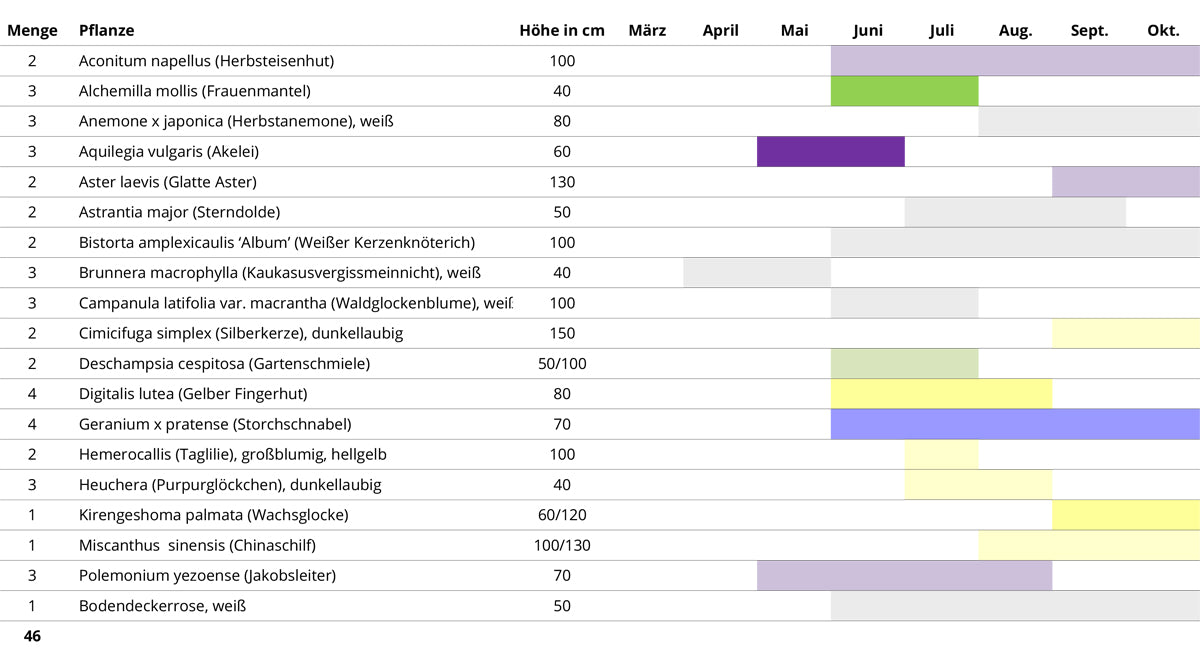Image resolution: width=1200 pixels, height=666 pixels.
Task: Click the lilac Polemonium yezoense bloom bar
Action: click(x=904, y=576)
